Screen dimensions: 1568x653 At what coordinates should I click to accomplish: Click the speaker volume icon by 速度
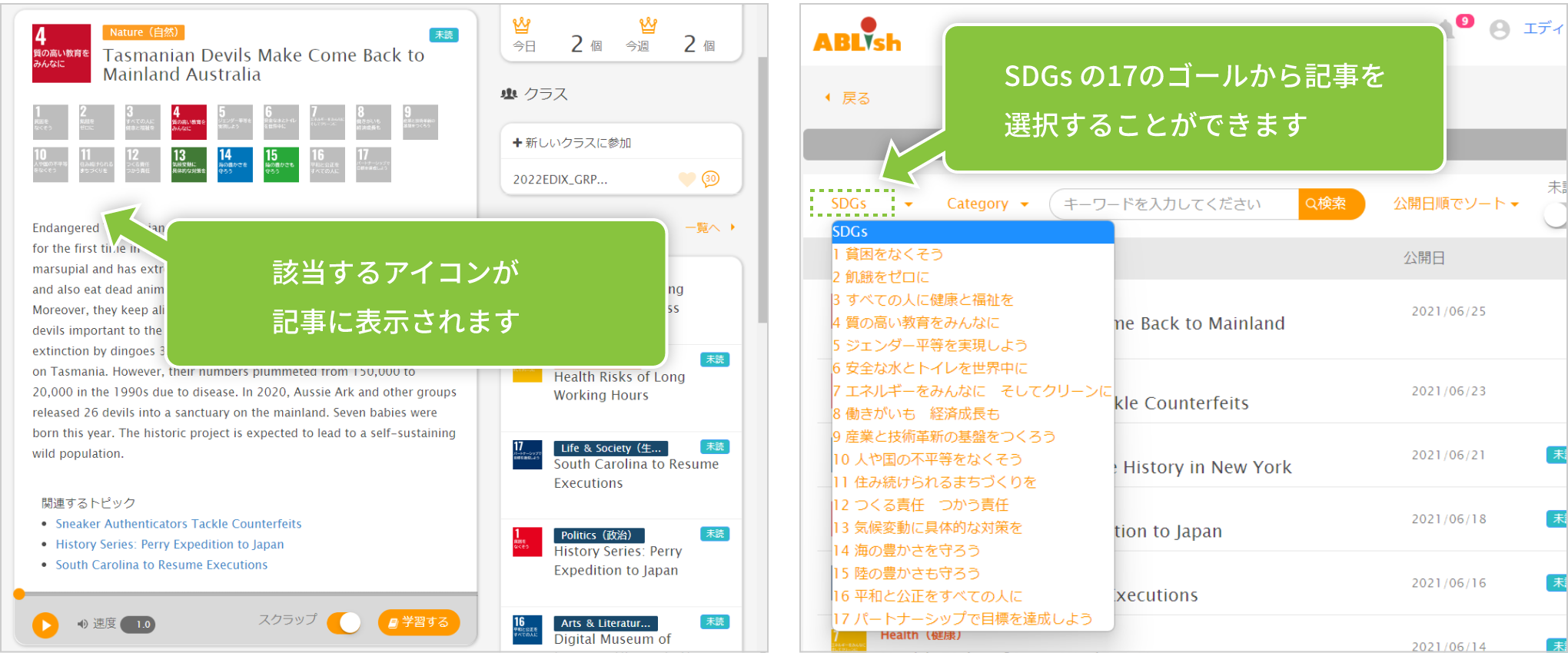[x=82, y=624]
